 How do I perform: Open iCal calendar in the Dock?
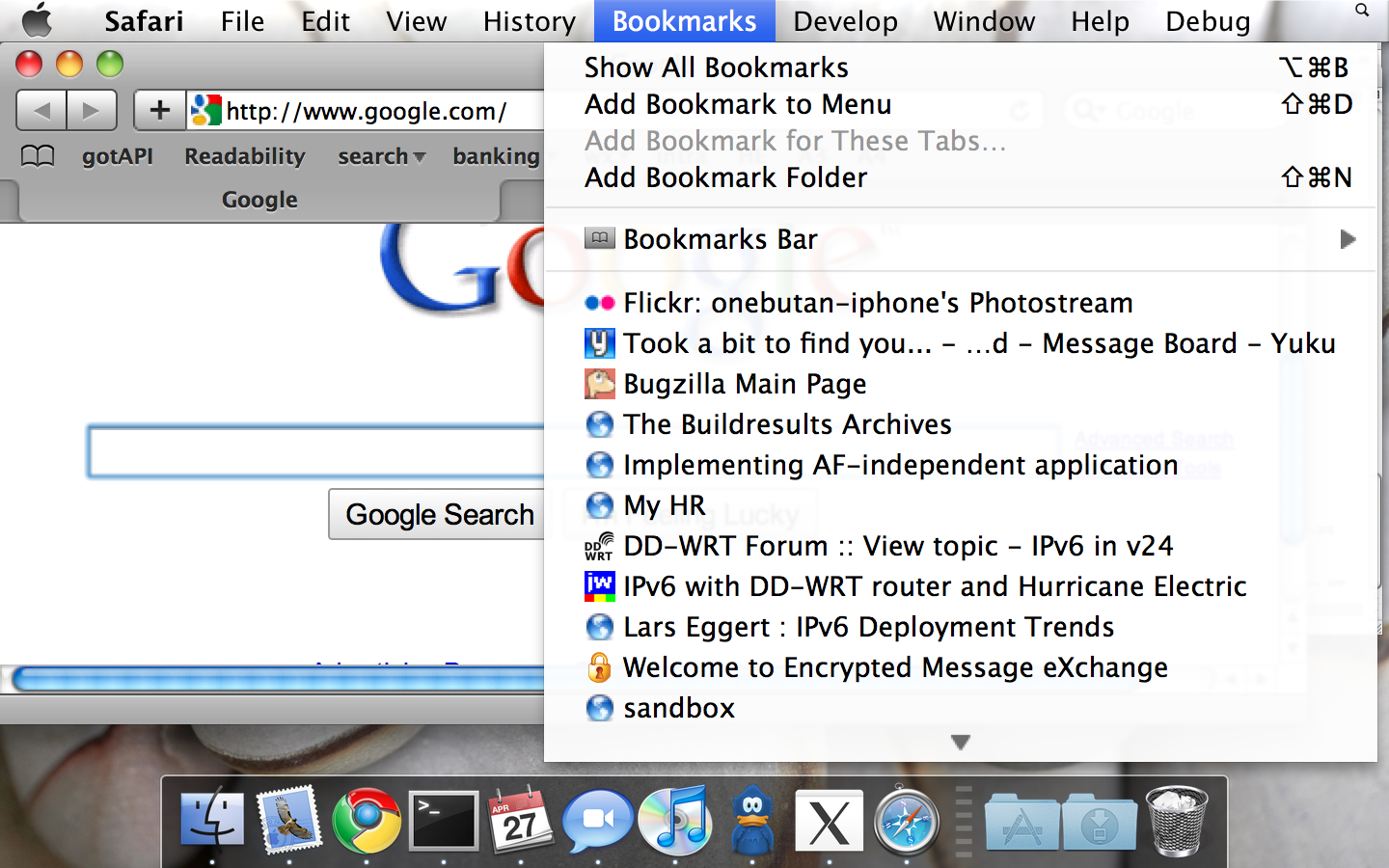[521, 819]
